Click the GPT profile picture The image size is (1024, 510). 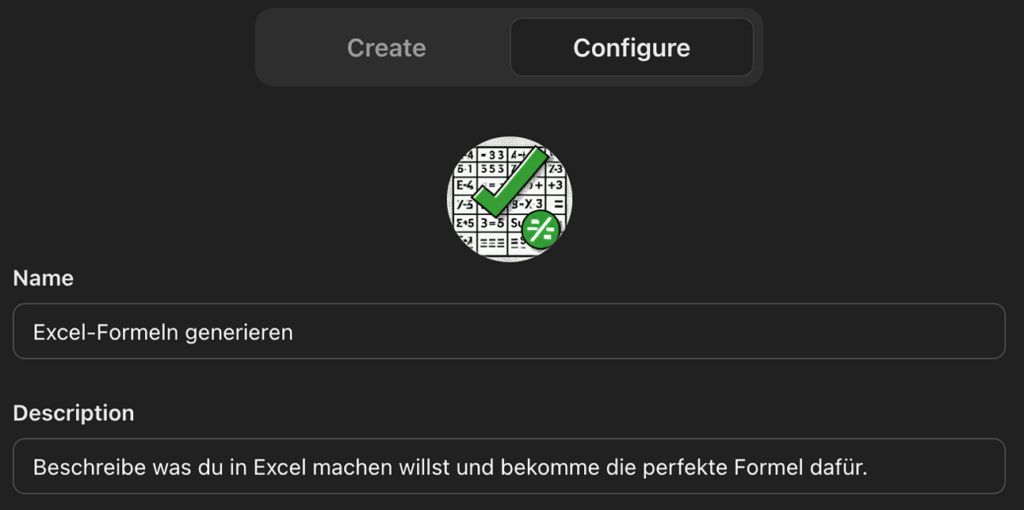click(509, 198)
